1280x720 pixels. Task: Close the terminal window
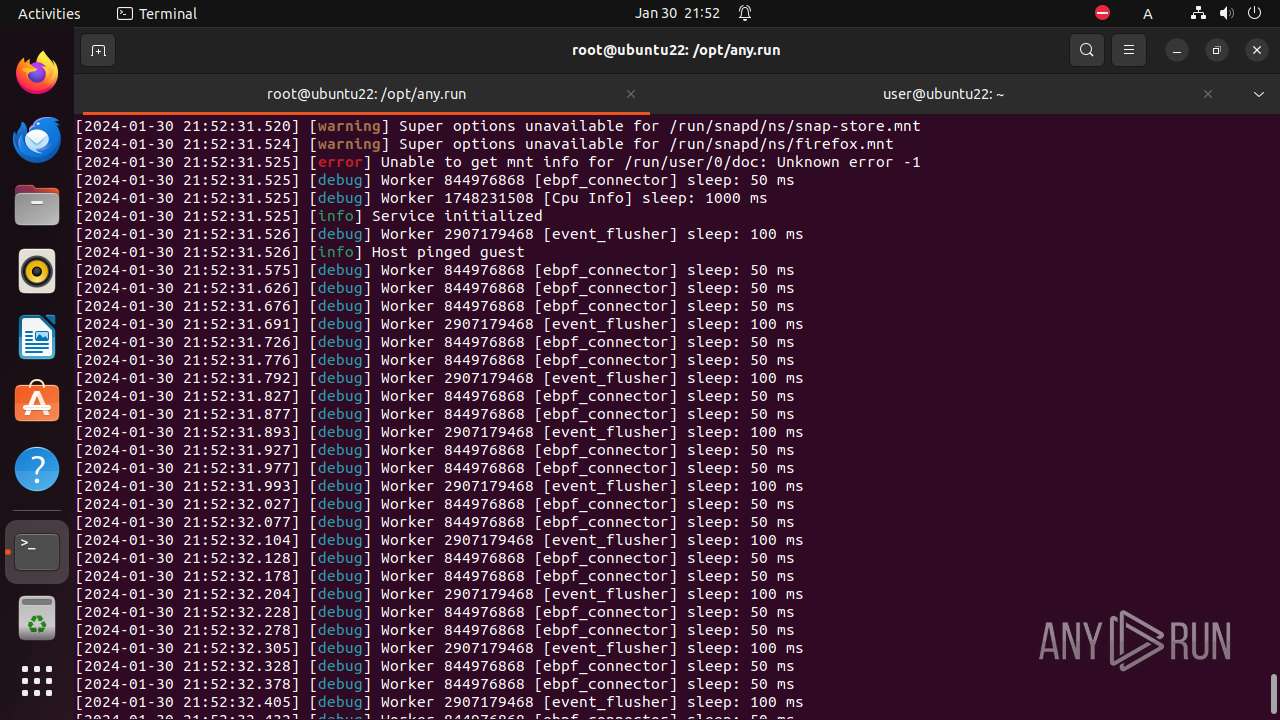coord(1257,50)
